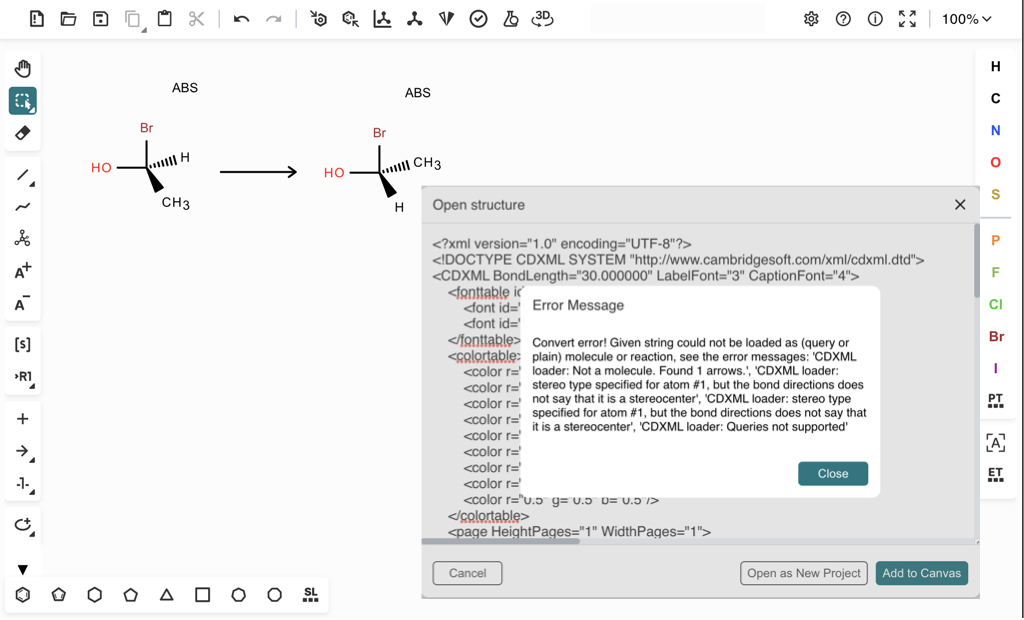Choose the Bromine atom button
This screenshot has height=620, width=1024.
coord(995,336)
